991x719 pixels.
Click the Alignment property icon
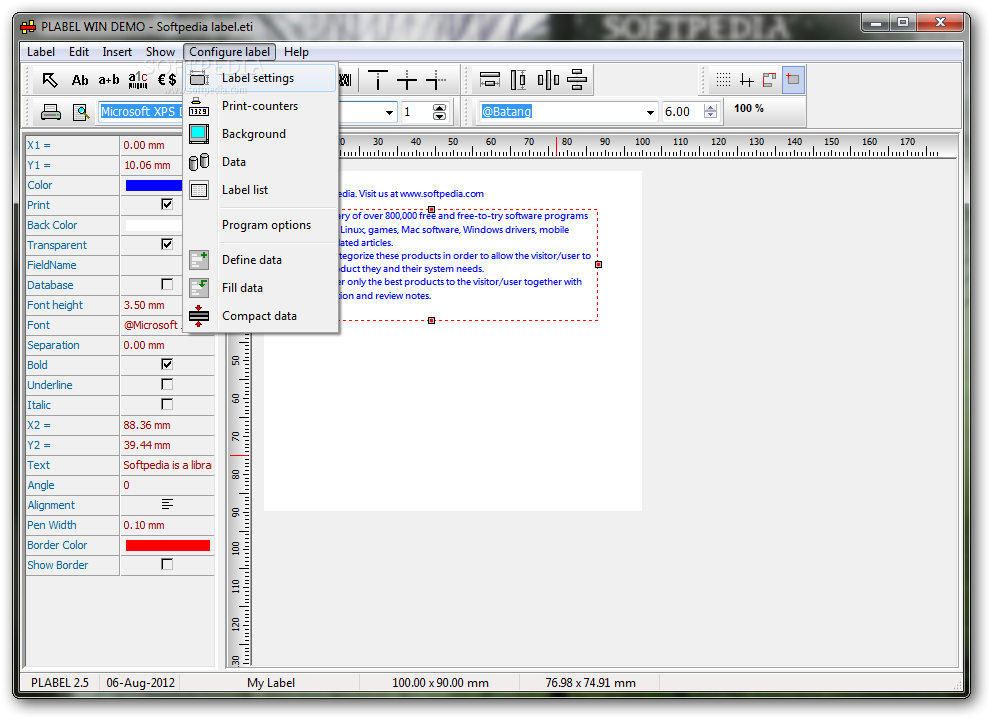[167, 504]
